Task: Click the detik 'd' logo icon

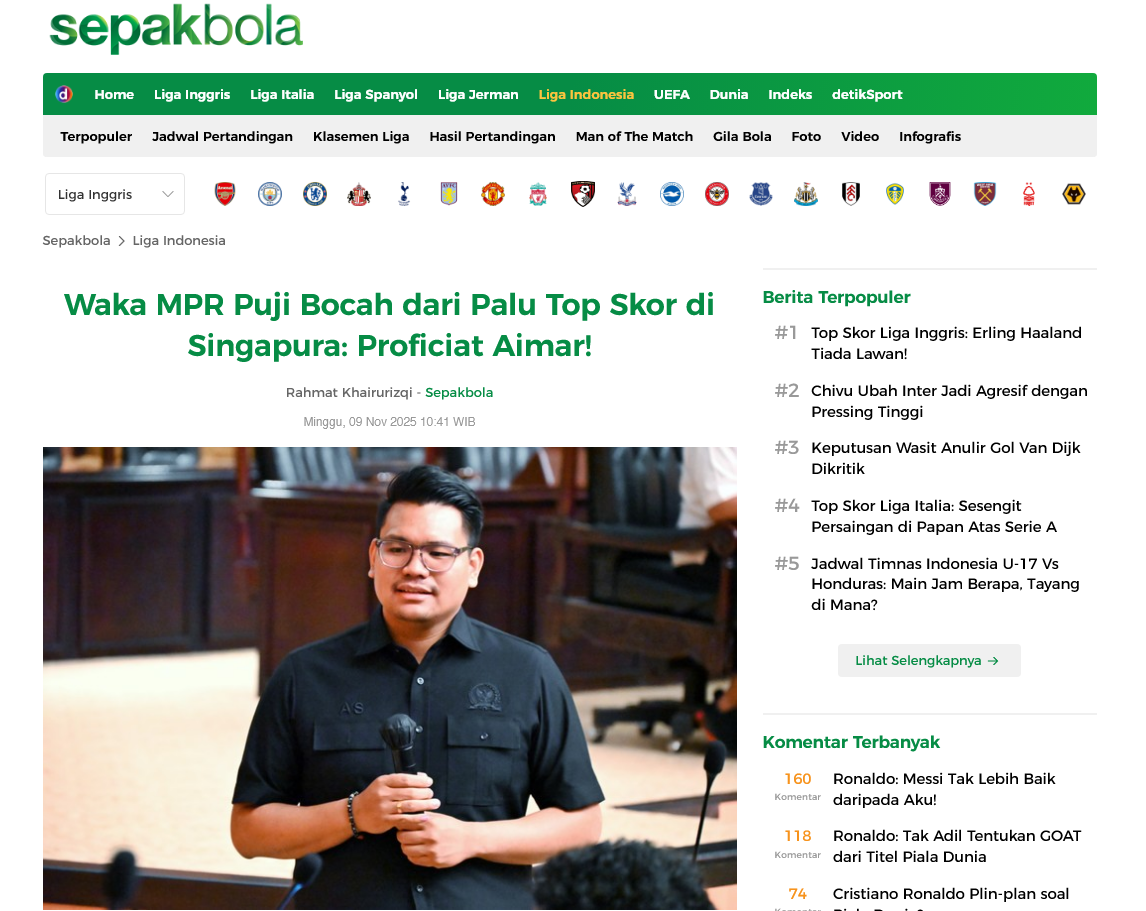Action: tap(64, 94)
